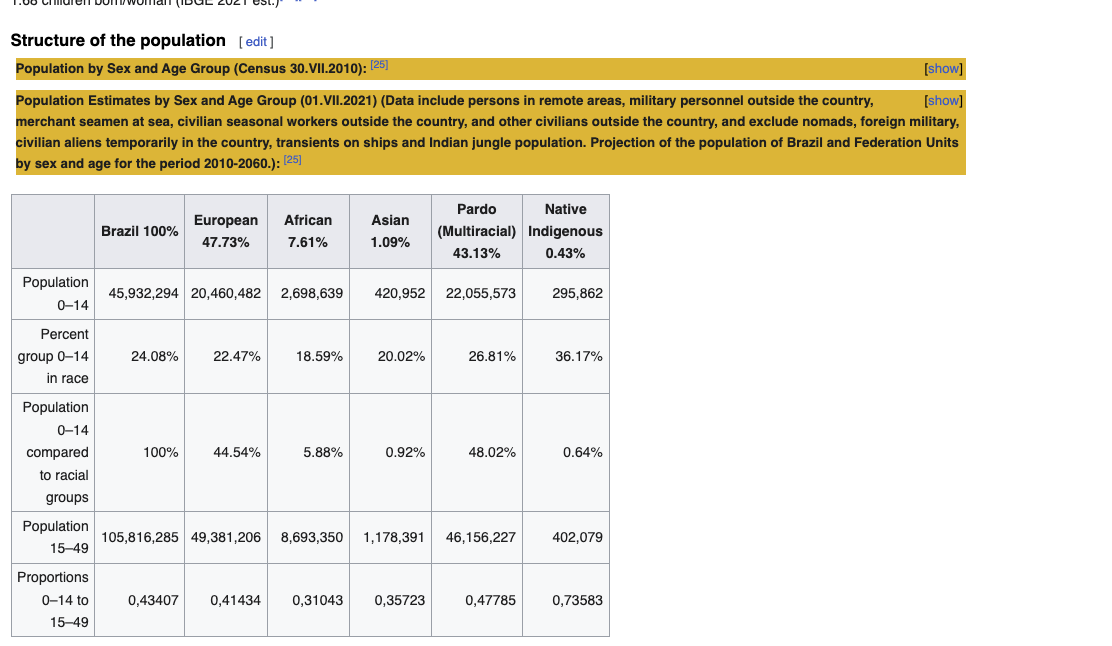This screenshot has height=646, width=1112.
Task: Click the Asian 1.09% column header
Action: (391, 232)
